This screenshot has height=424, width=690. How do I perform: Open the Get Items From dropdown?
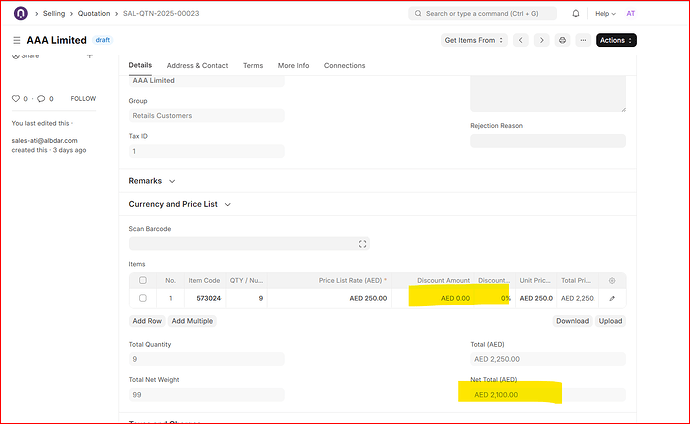[x=474, y=40]
